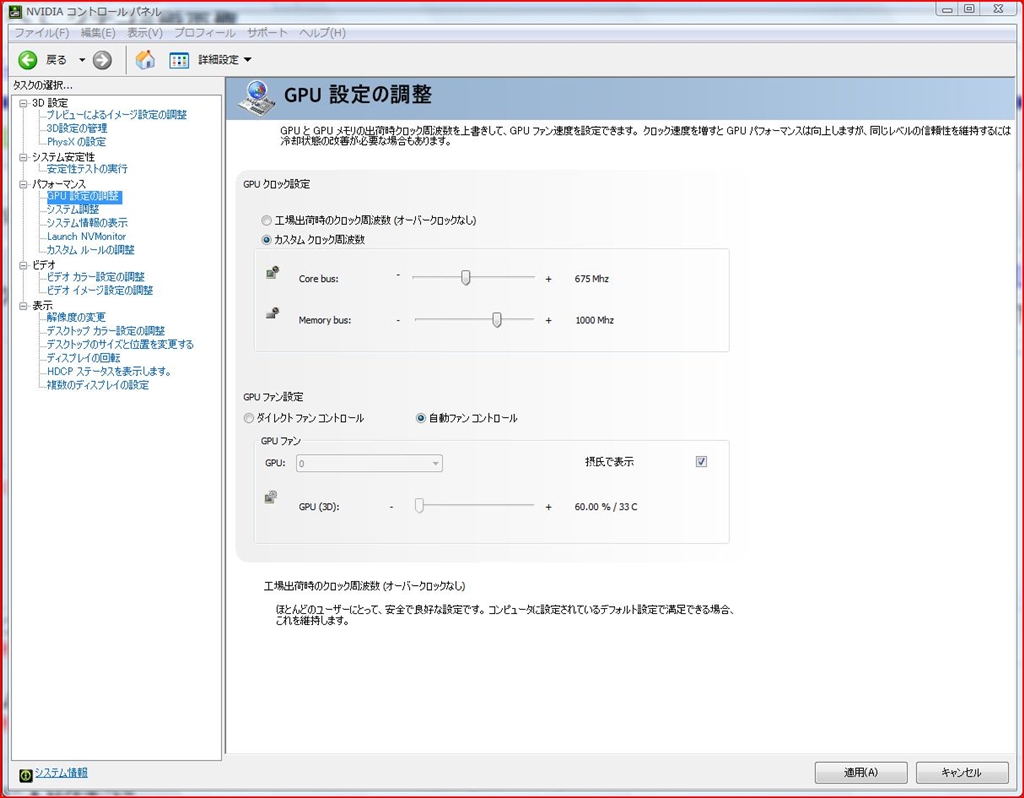This screenshot has width=1024, height=798.
Task: Click the Memory bus slider thumb
Action: 497,319
